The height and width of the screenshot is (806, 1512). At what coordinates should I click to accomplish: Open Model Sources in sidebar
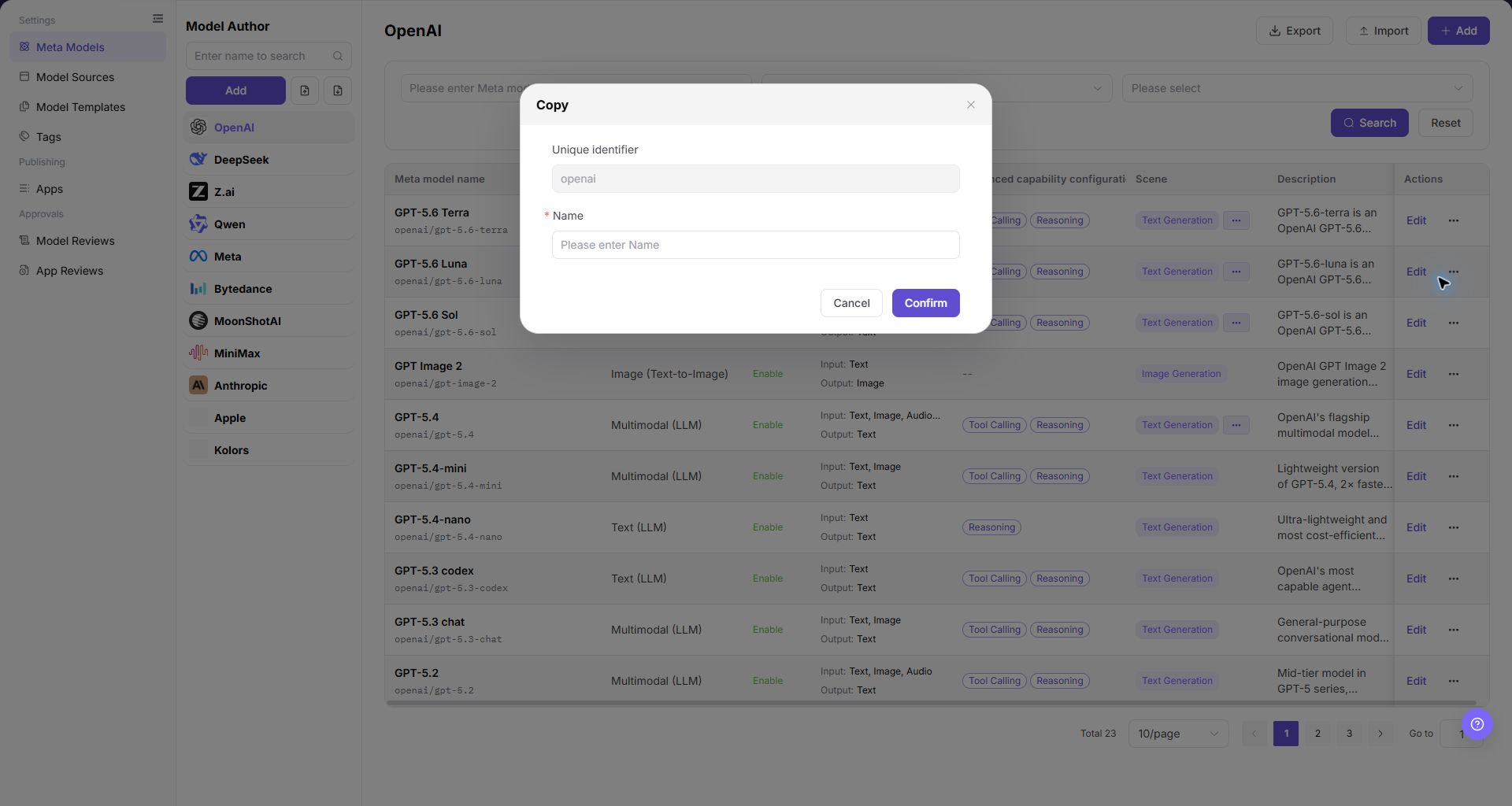[87, 77]
